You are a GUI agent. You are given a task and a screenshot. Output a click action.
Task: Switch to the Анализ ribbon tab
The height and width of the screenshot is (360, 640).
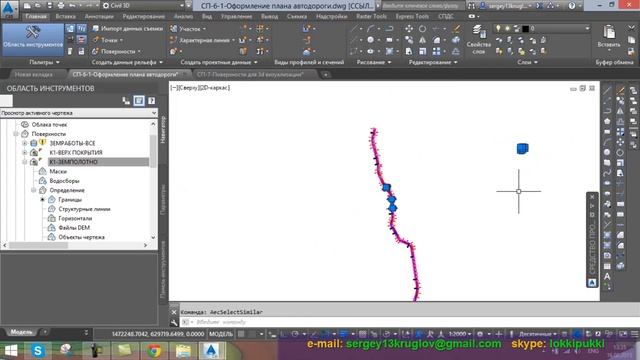pyautogui.click(x=183, y=16)
